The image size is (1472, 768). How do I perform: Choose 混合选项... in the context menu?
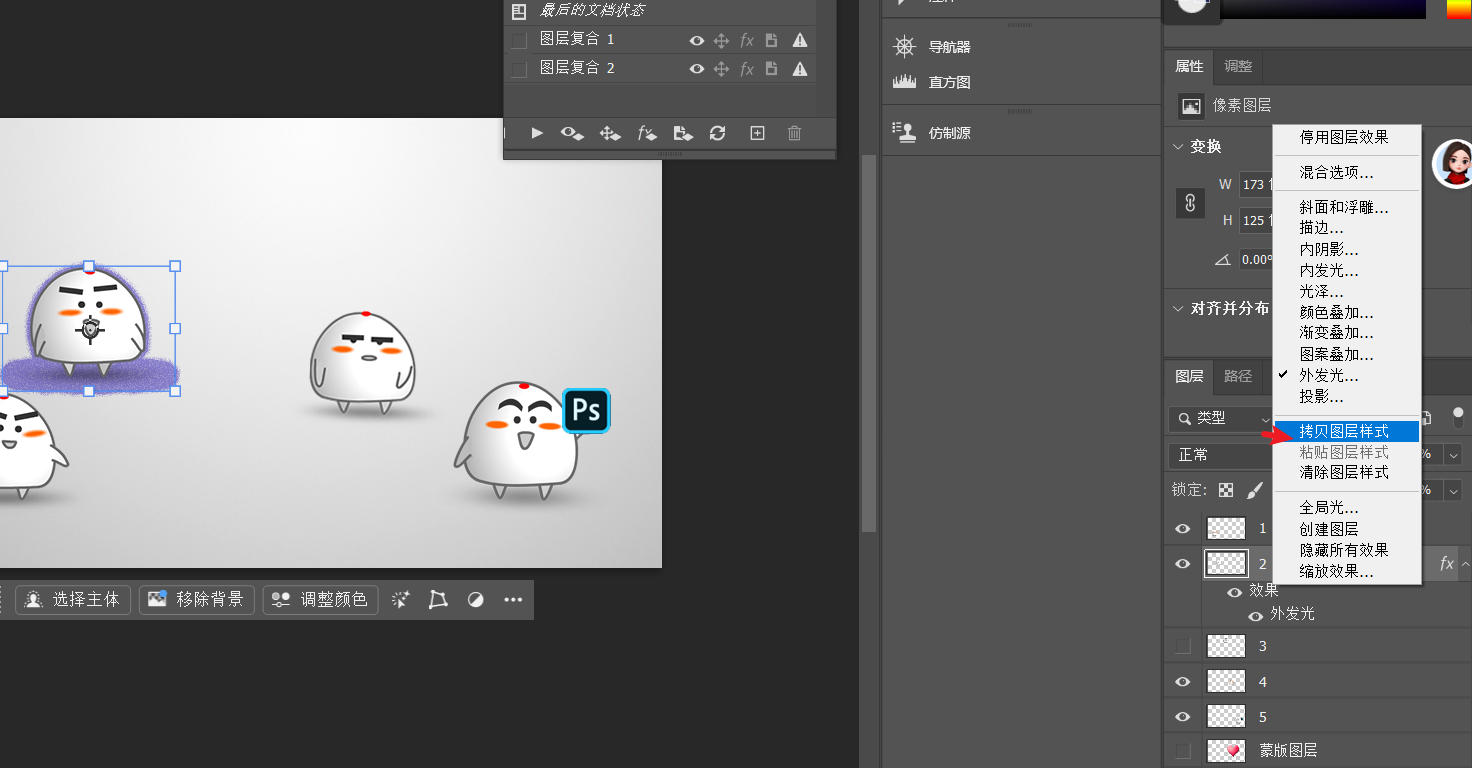click(1346, 173)
